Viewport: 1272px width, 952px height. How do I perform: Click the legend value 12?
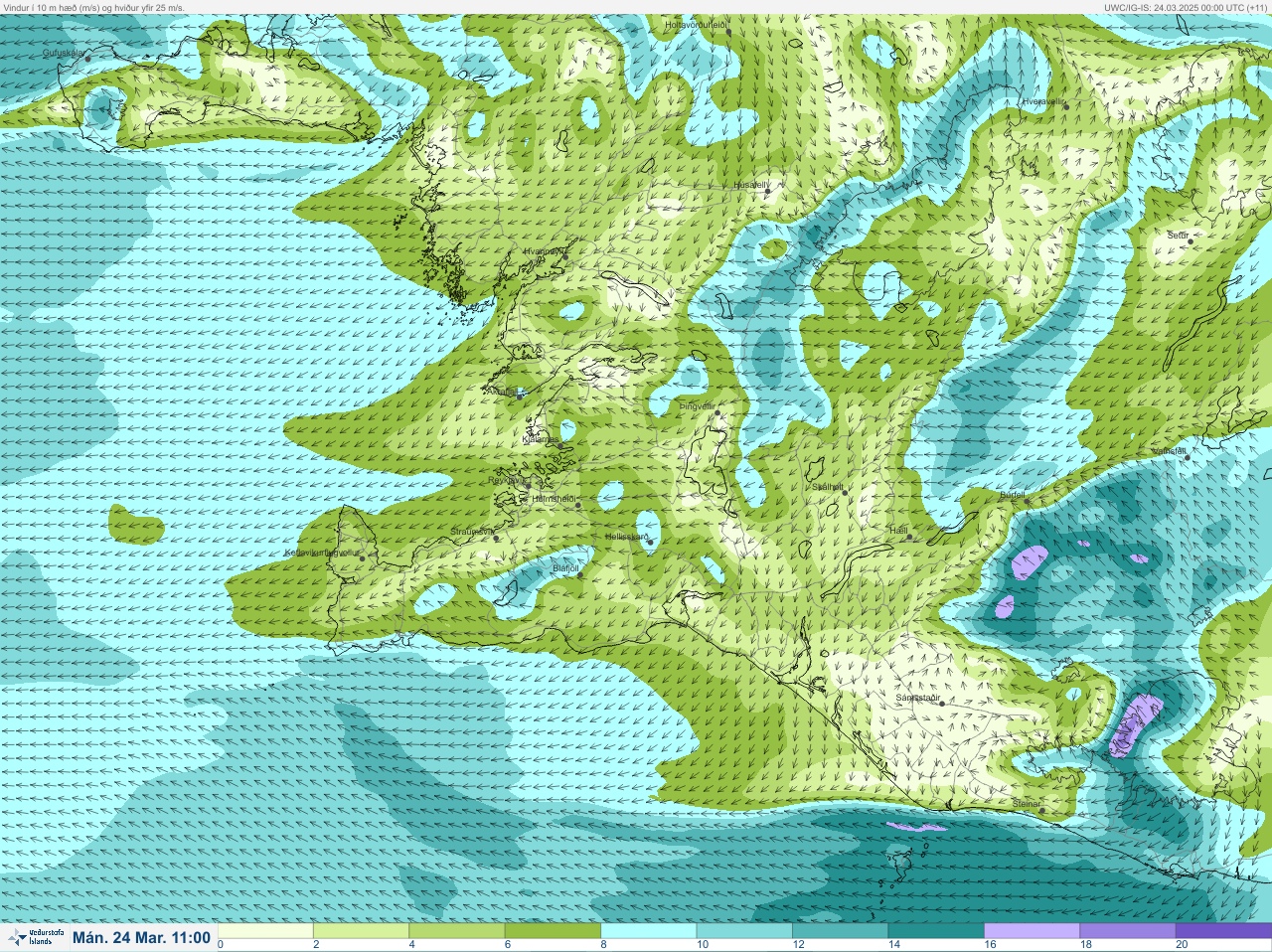point(799,945)
